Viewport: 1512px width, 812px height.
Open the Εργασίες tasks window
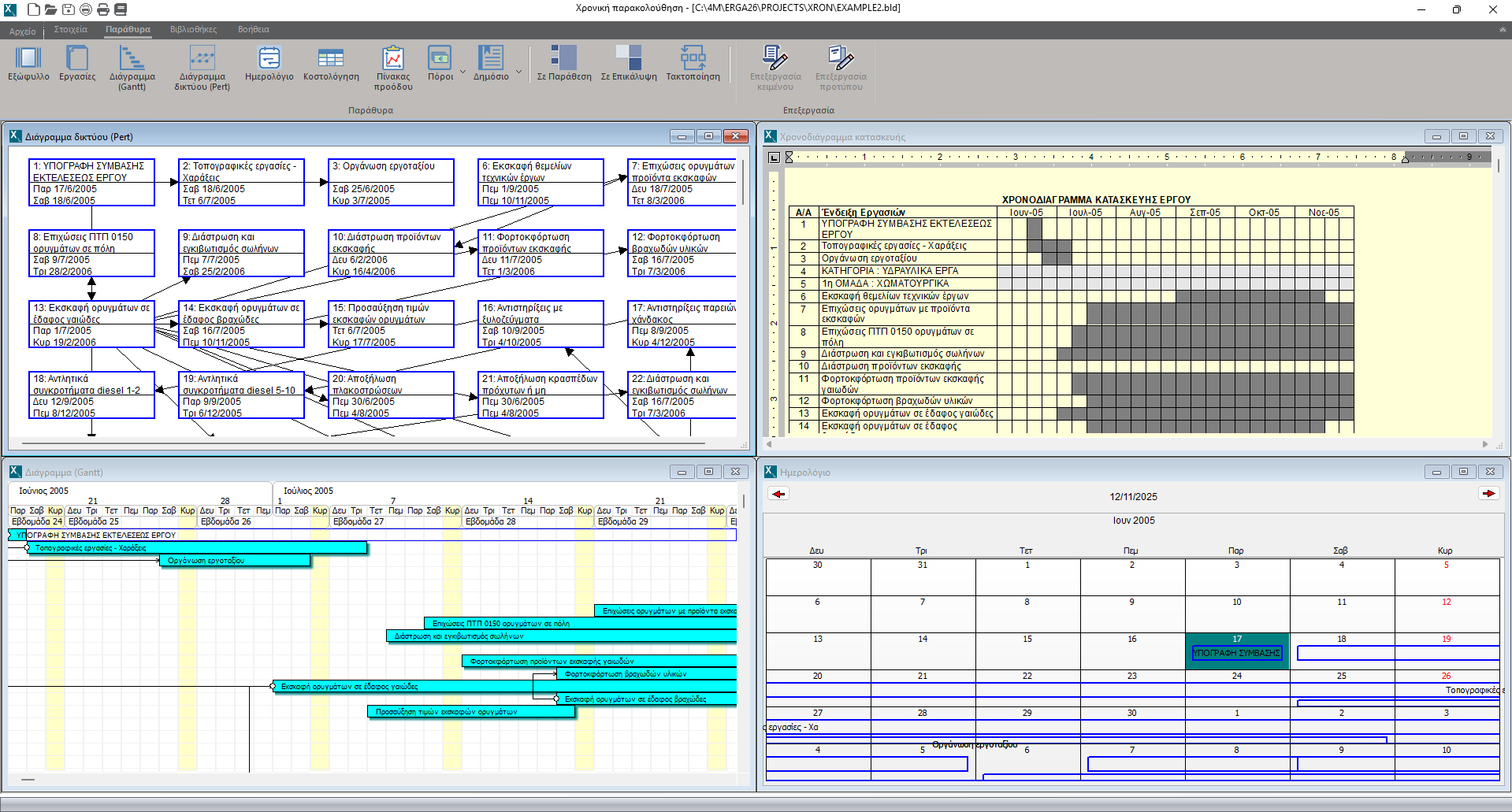click(x=77, y=63)
